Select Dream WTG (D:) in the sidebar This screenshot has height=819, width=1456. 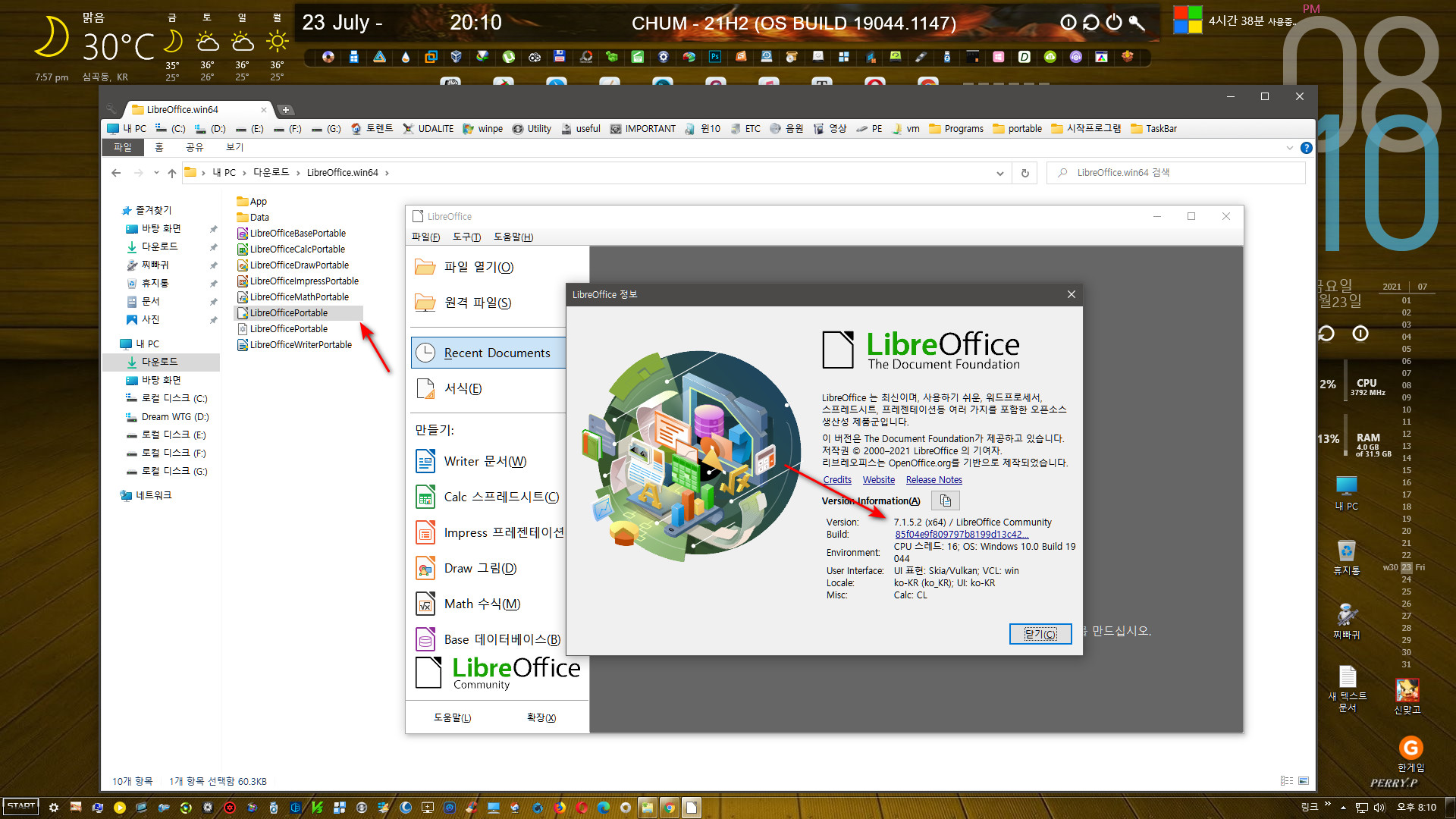[x=166, y=416]
